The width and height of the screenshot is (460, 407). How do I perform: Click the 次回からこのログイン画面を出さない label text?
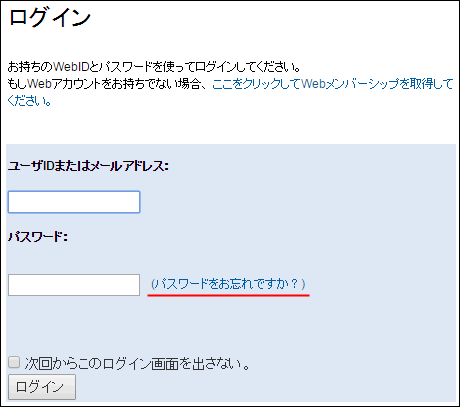[137, 364]
